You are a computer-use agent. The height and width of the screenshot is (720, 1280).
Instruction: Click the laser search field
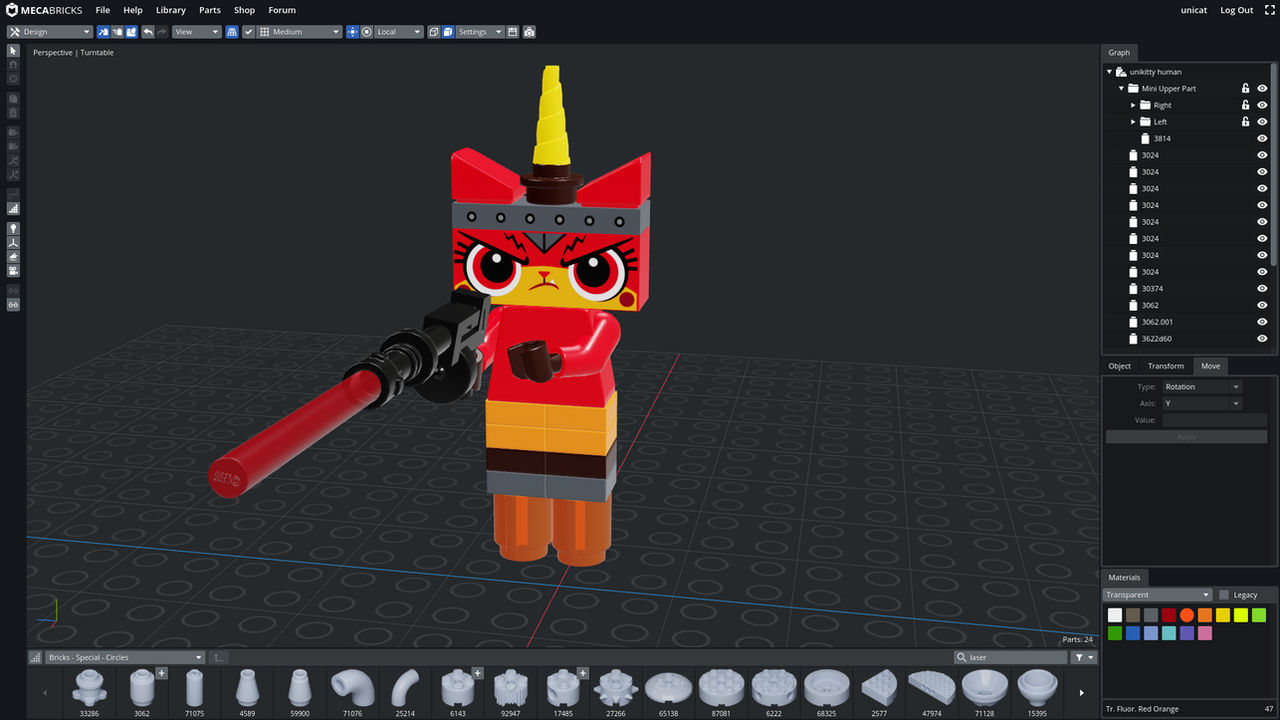click(x=1010, y=657)
